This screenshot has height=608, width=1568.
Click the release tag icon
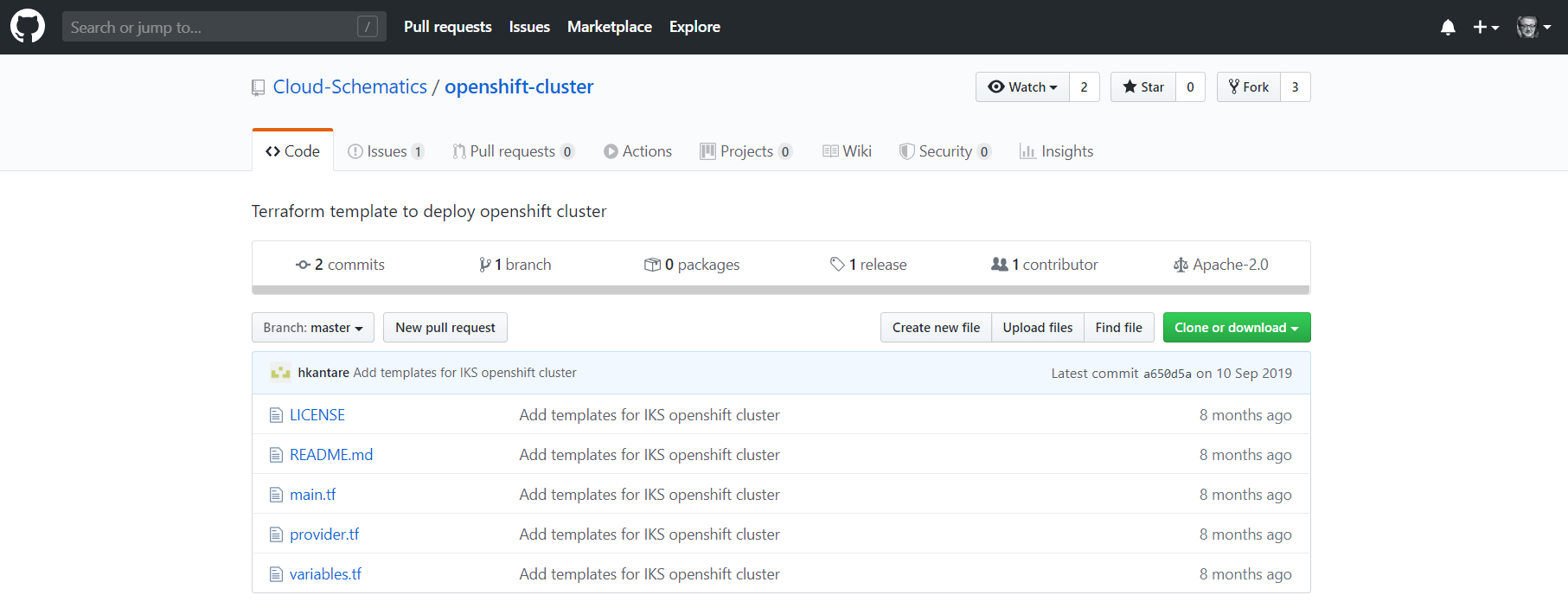coord(837,265)
